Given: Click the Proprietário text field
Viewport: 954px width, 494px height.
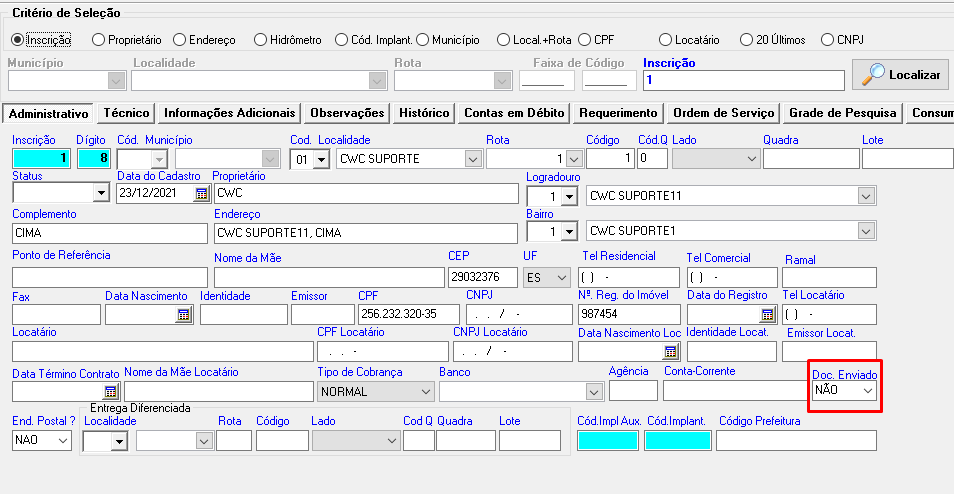Looking at the screenshot, I should [365, 194].
